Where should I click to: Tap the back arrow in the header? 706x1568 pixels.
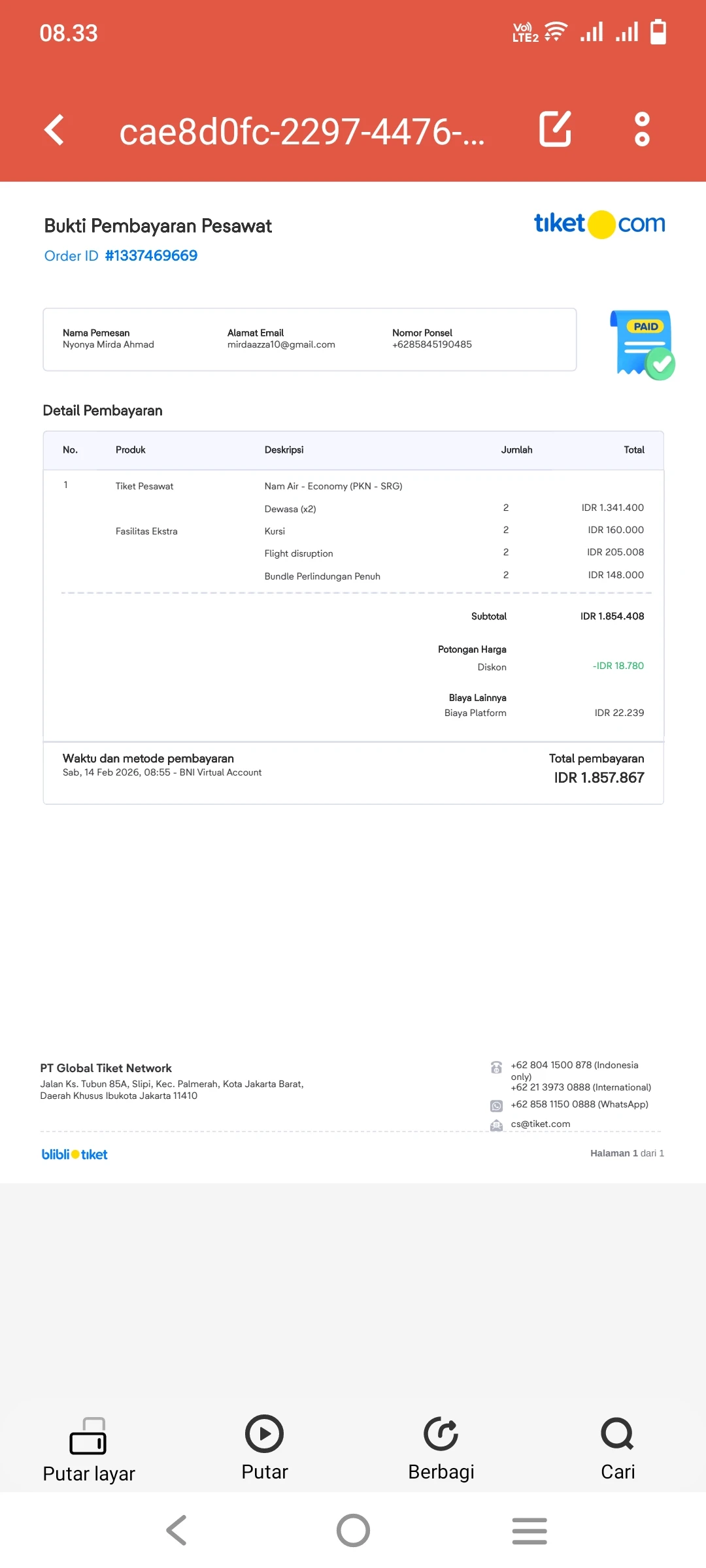(x=54, y=129)
